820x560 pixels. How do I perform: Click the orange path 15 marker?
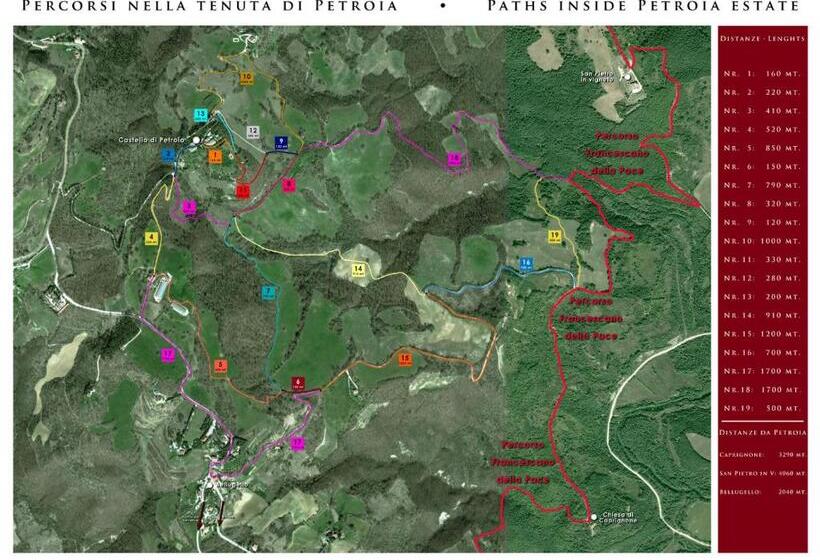(405, 358)
